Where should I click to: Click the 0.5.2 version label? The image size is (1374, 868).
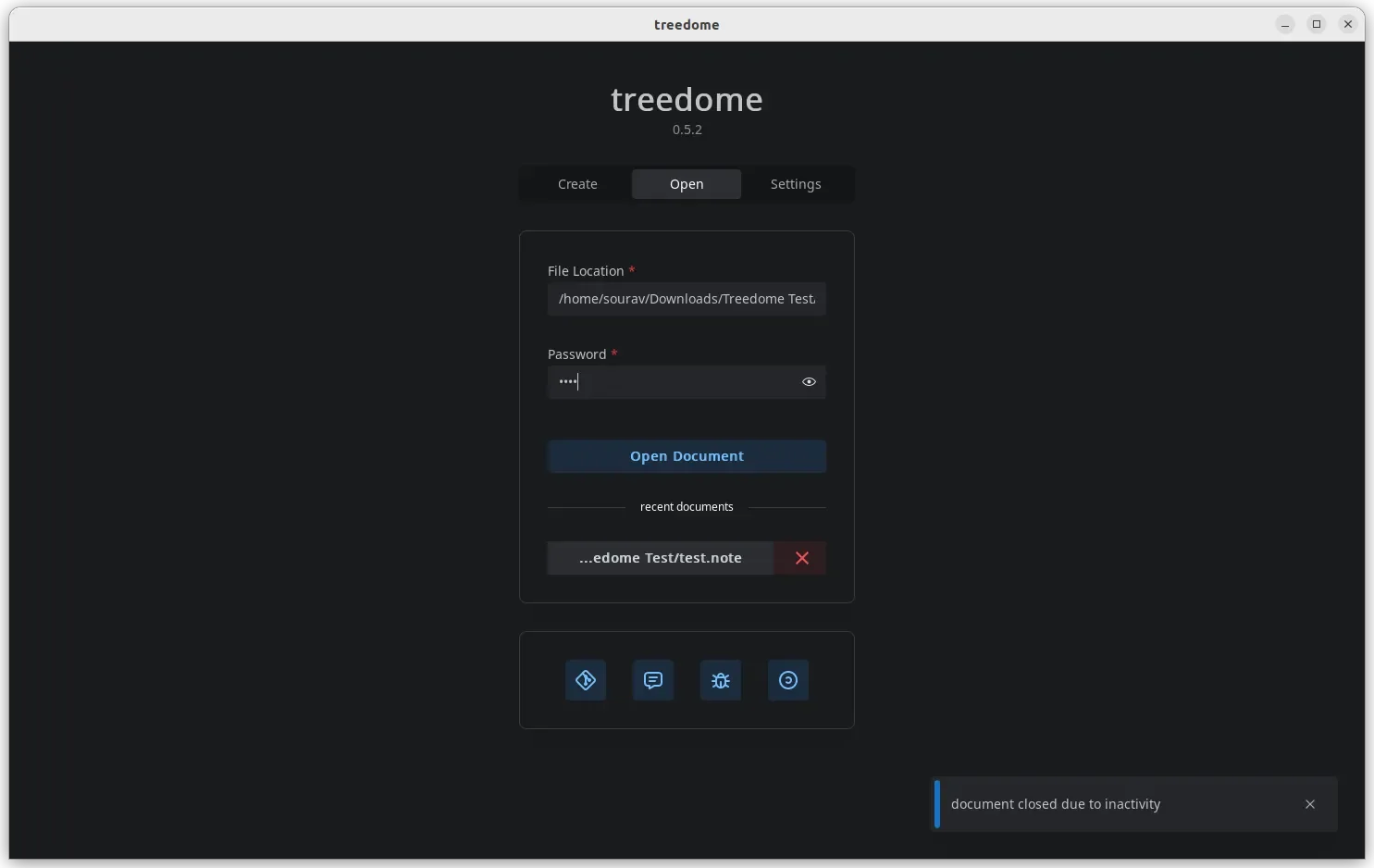click(x=687, y=130)
